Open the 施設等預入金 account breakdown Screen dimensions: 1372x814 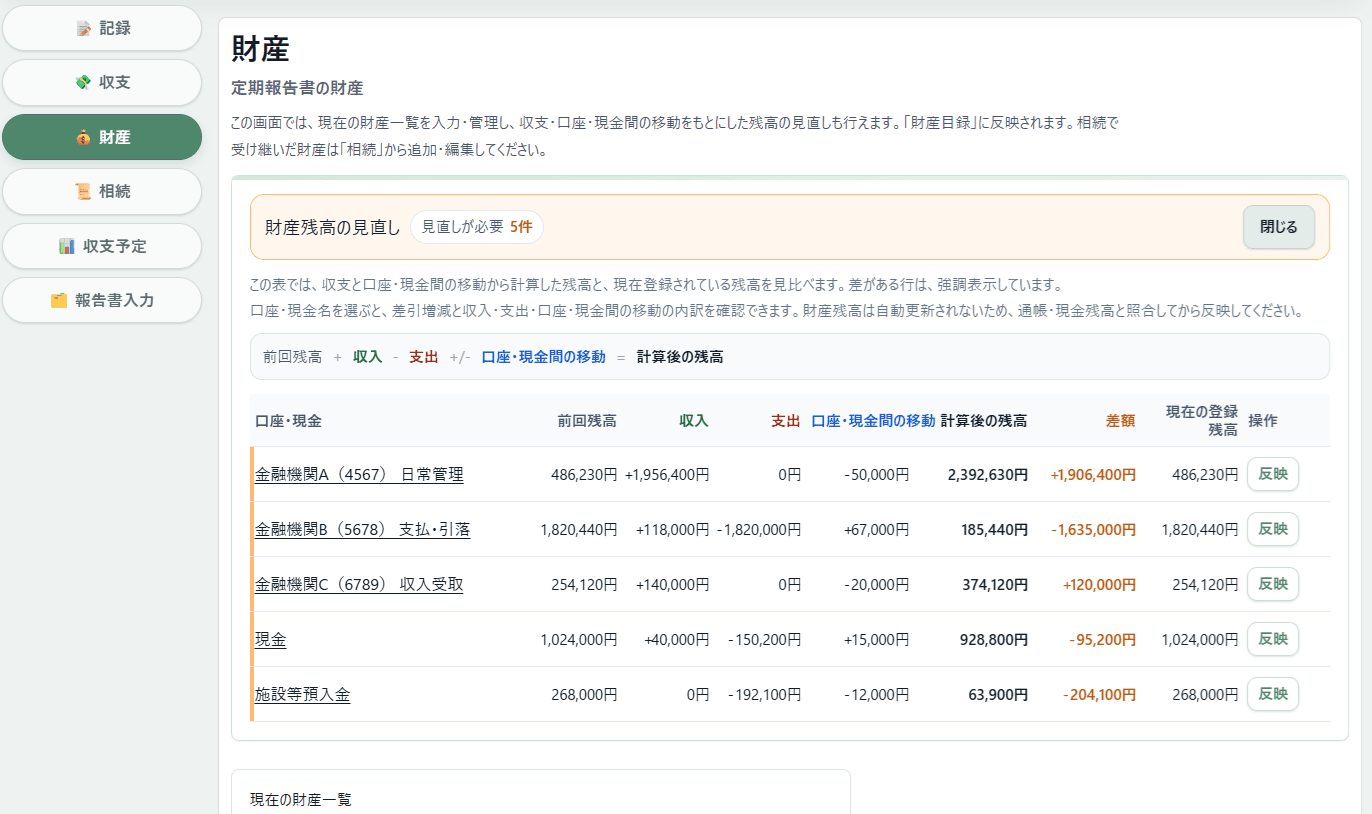click(x=302, y=695)
